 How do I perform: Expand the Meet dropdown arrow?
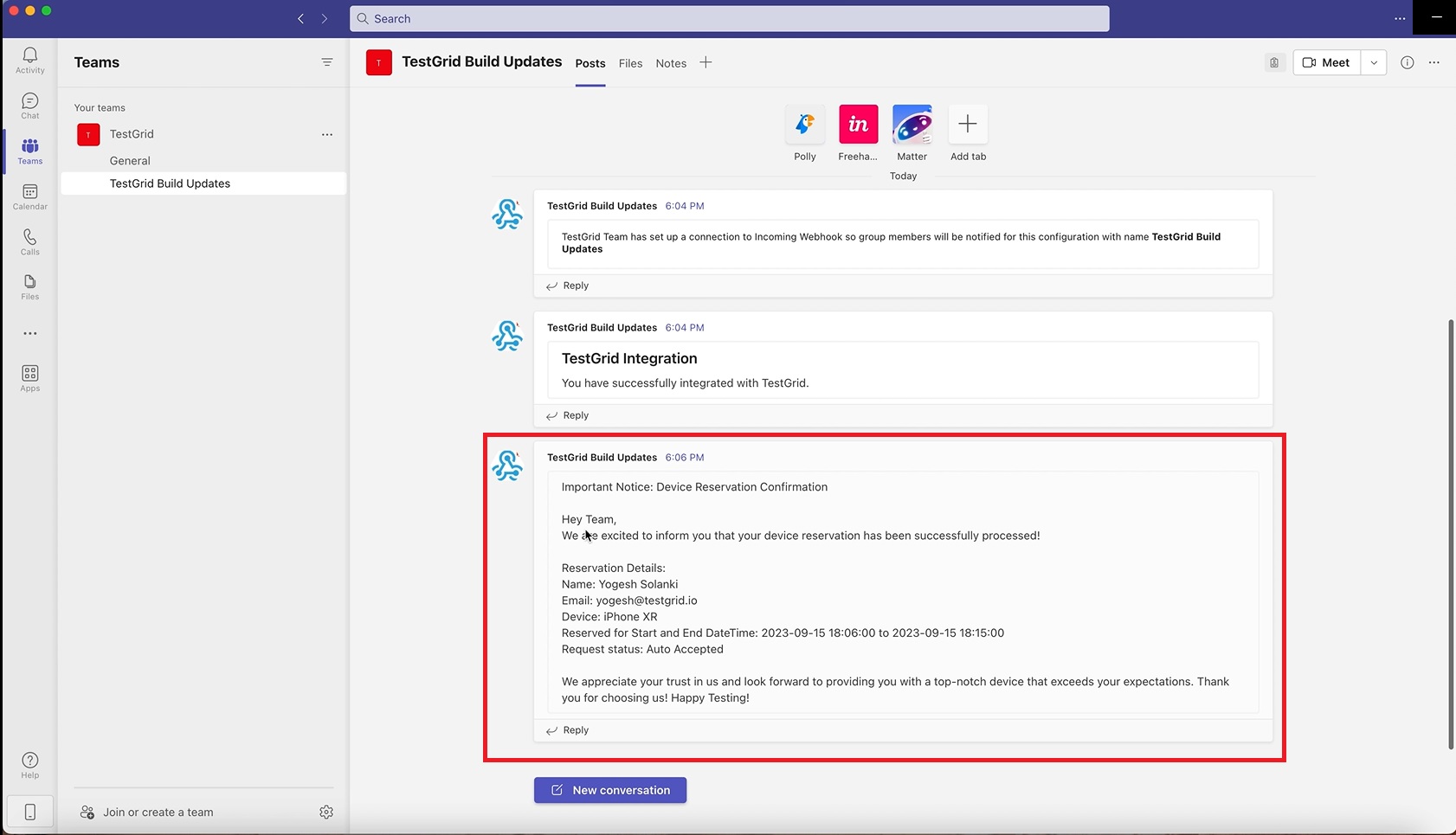pyautogui.click(x=1374, y=62)
